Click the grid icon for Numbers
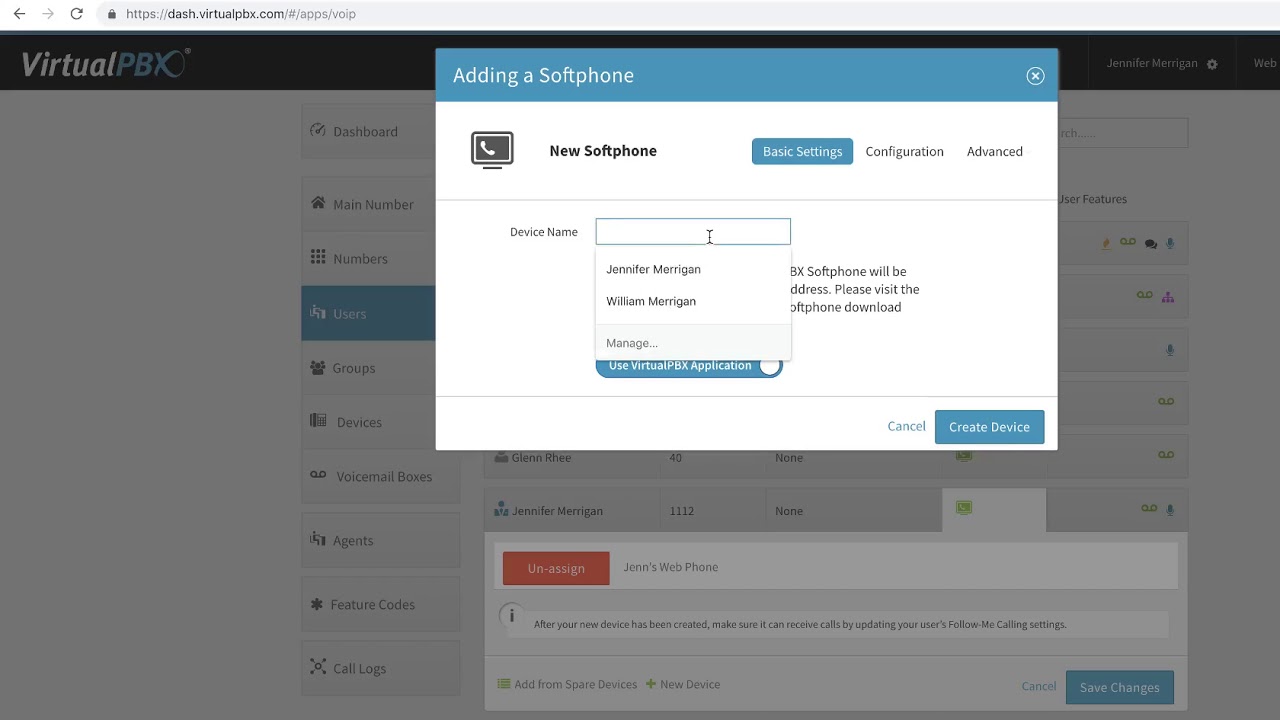1280x720 pixels. pos(318,257)
